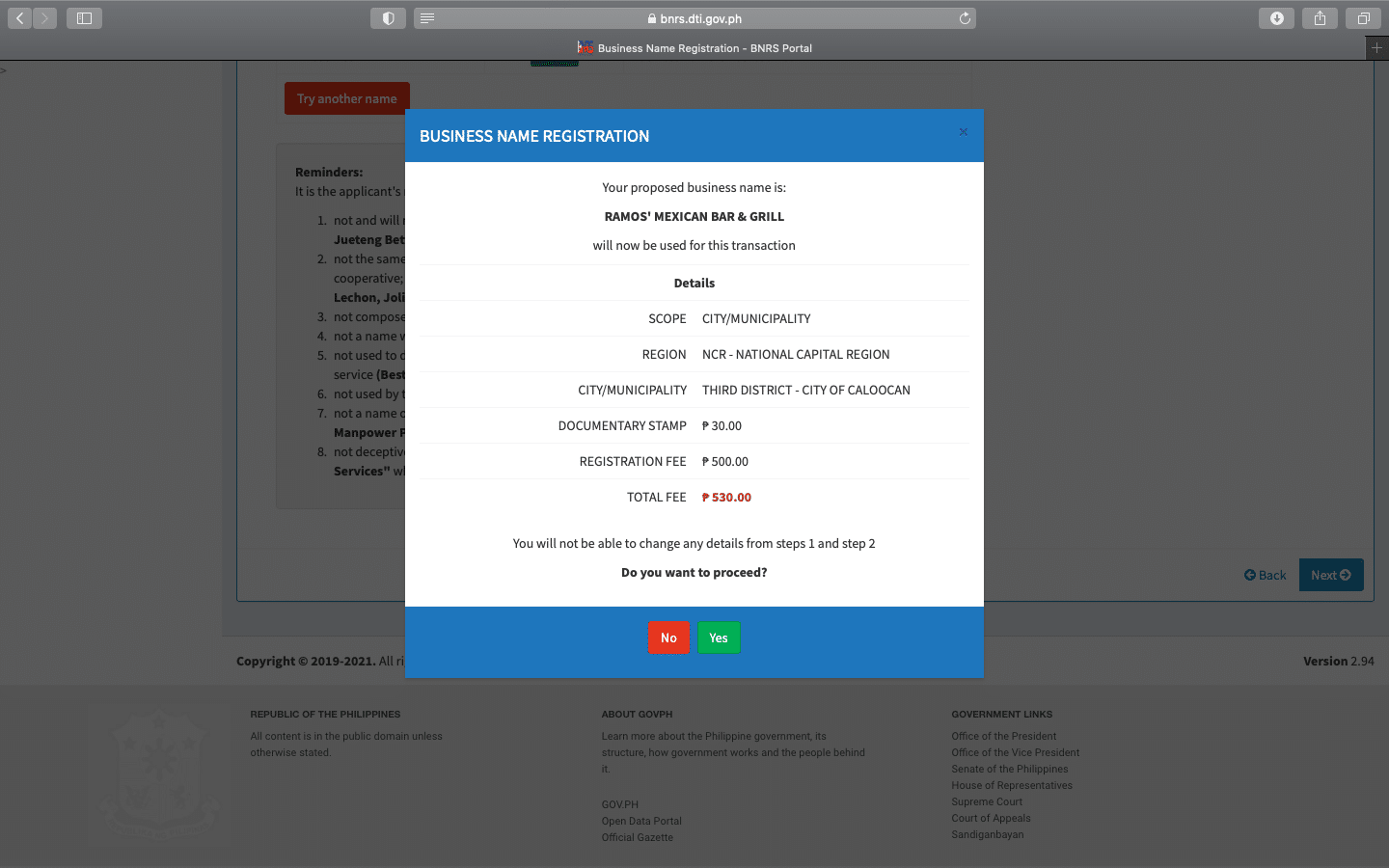1389x868 pixels.
Task: Reload the page using refresh icon
Action: (x=964, y=18)
